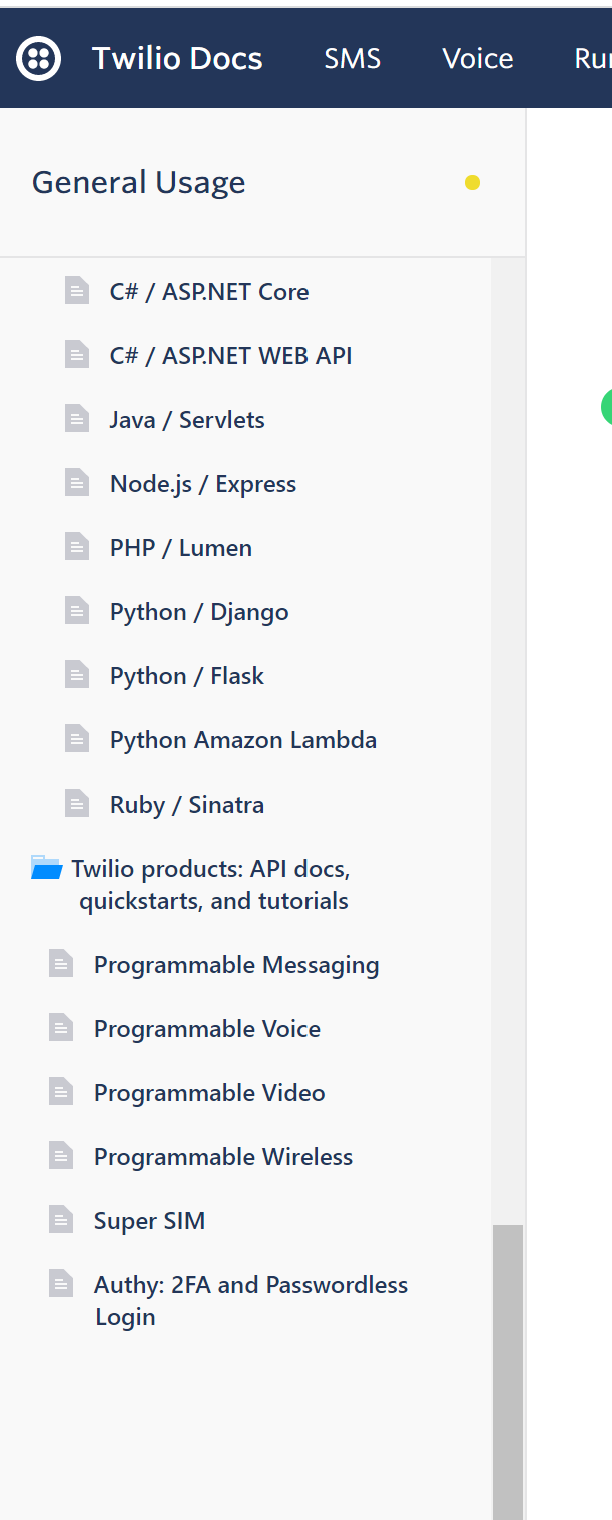Click document icon beside Java / Servlets
612x1520 pixels.
click(77, 419)
